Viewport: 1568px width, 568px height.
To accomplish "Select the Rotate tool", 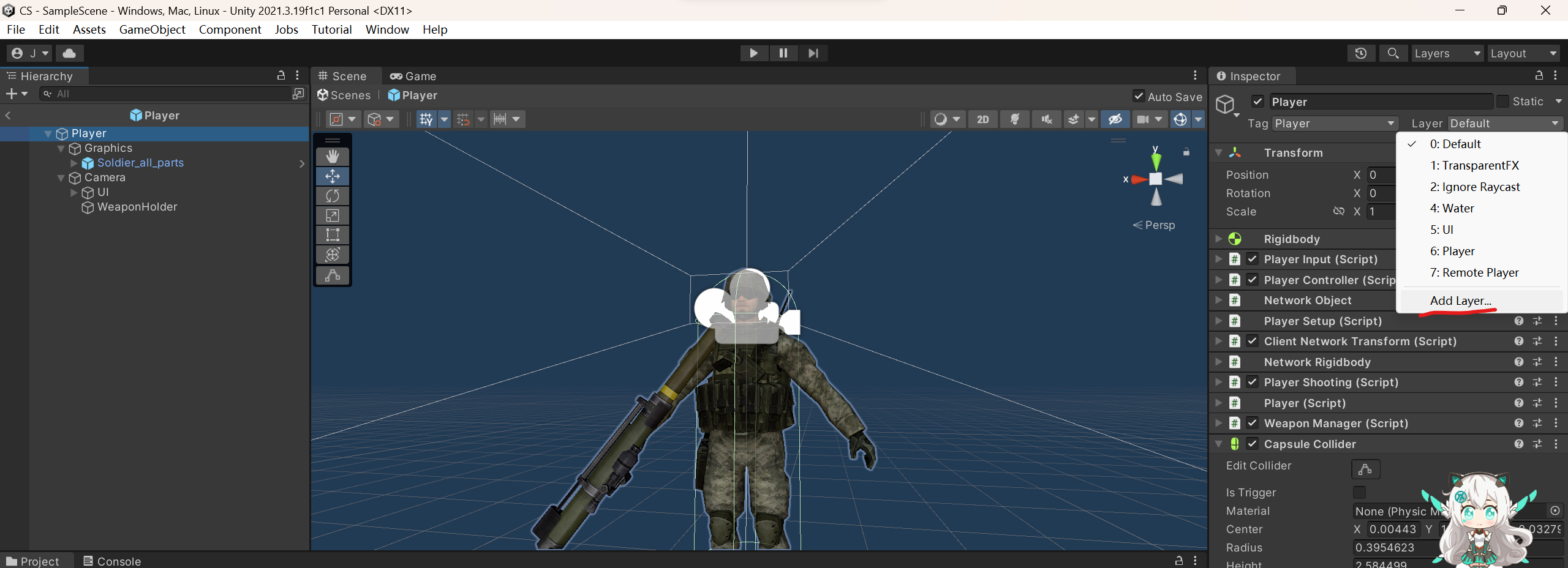I will click(333, 196).
